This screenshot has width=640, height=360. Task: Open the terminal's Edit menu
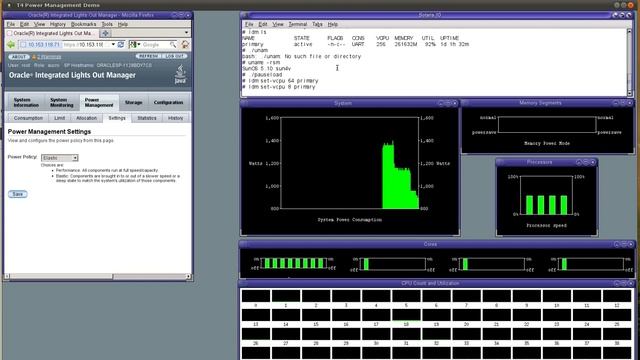[263, 24]
